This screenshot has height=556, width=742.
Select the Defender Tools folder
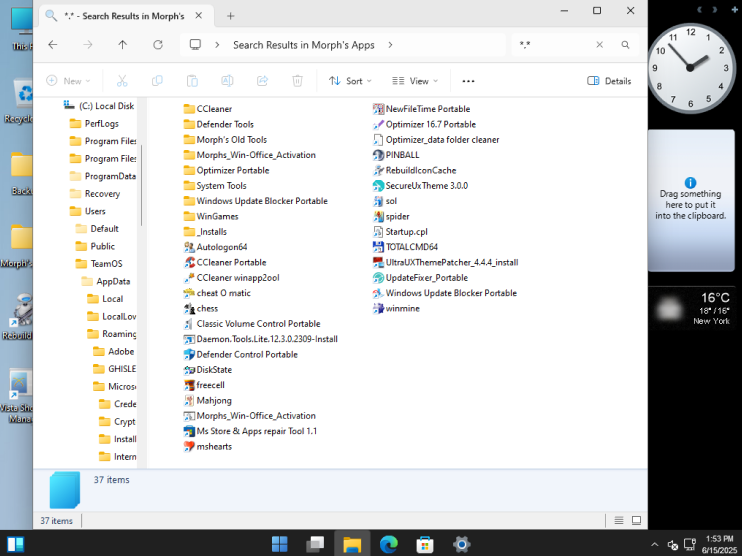[219, 124]
